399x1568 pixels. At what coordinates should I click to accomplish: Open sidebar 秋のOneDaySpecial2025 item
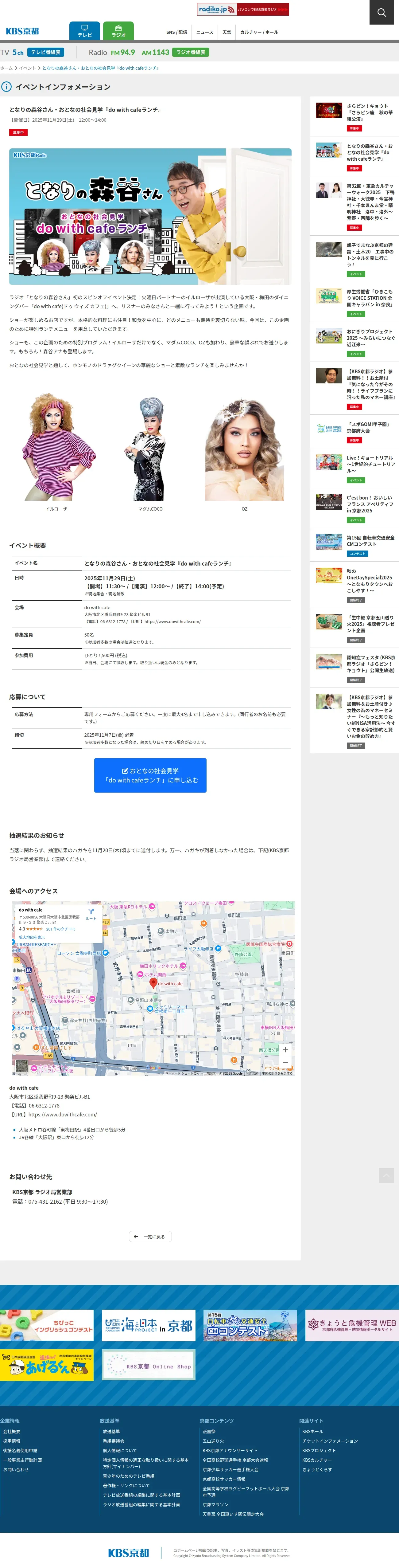354,585
